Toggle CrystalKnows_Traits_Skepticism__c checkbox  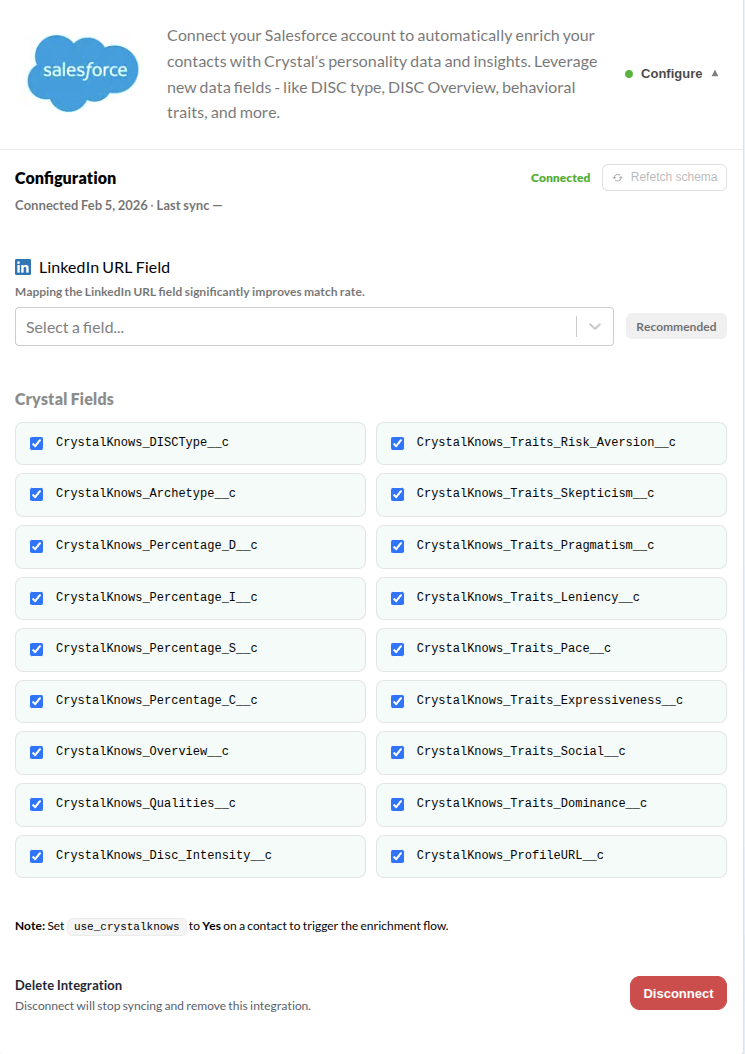point(397,494)
